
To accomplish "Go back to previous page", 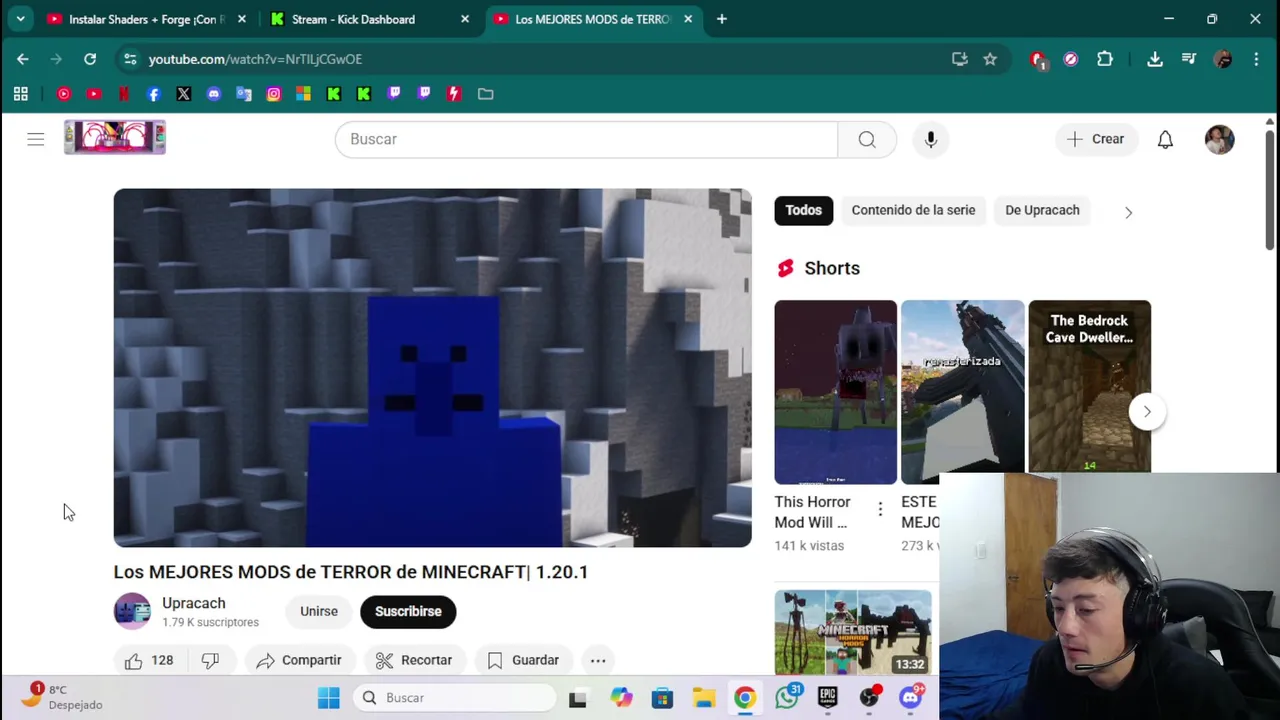I will pos(23,59).
